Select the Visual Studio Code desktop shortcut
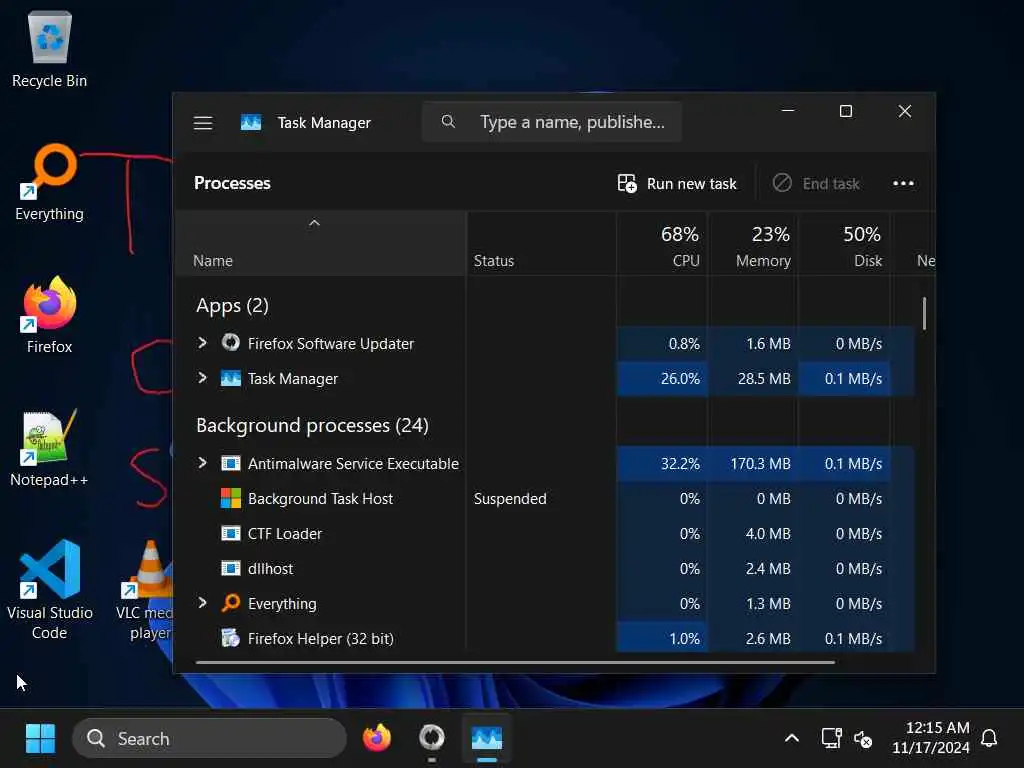This screenshot has width=1024, height=768. coord(50,590)
